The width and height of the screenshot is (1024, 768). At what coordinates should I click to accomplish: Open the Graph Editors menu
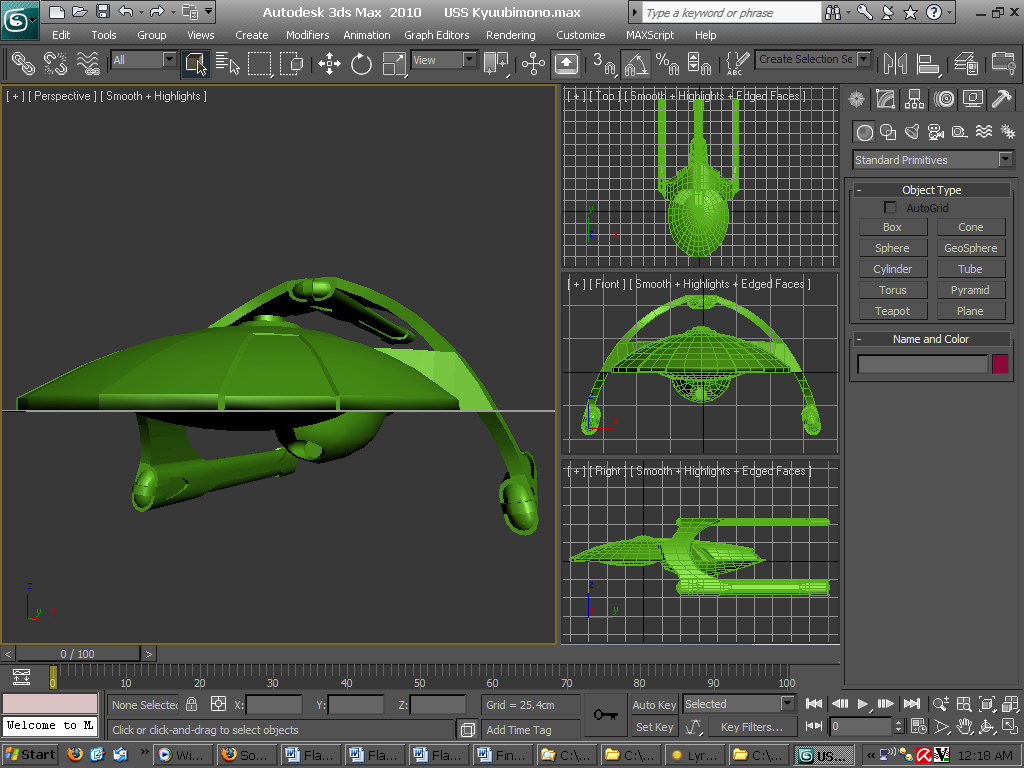[437, 35]
